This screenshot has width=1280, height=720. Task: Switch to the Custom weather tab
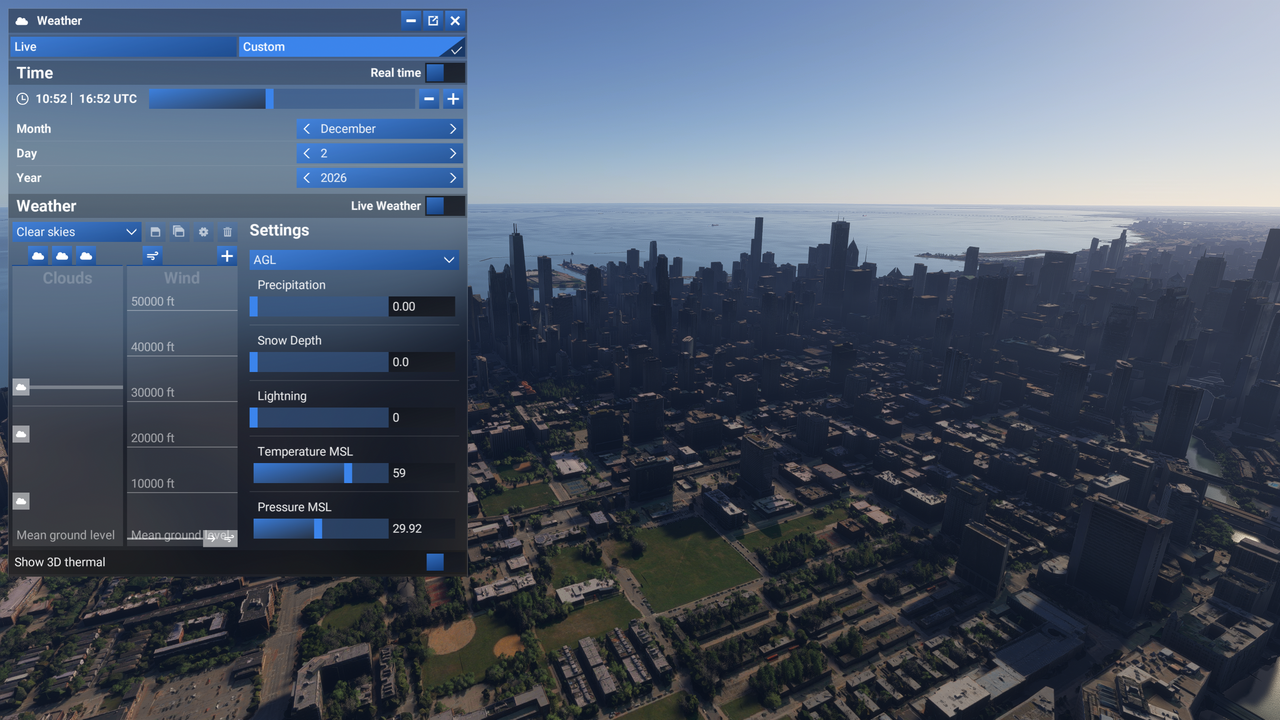coord(351,47)
